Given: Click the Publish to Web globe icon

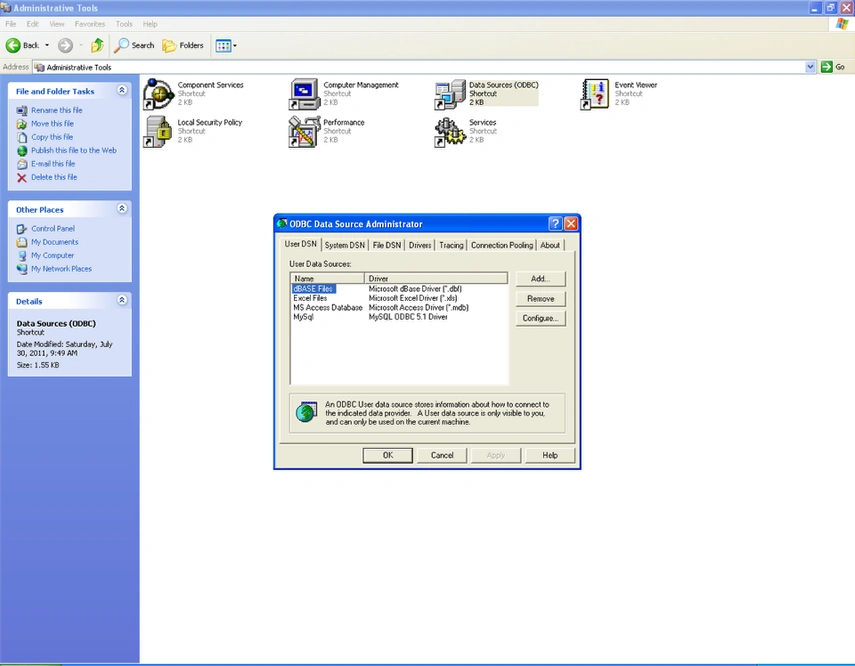Looking at the screenshot, I should [x=22, y=151].
